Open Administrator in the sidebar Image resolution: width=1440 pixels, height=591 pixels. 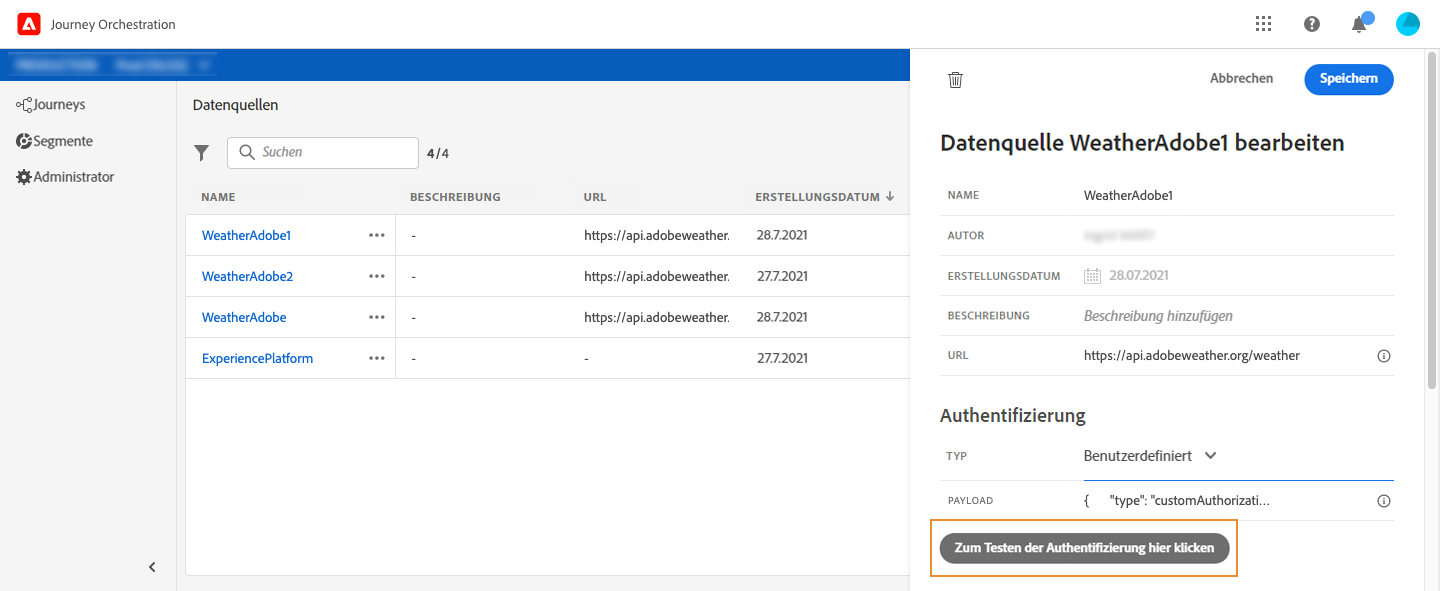65,177
